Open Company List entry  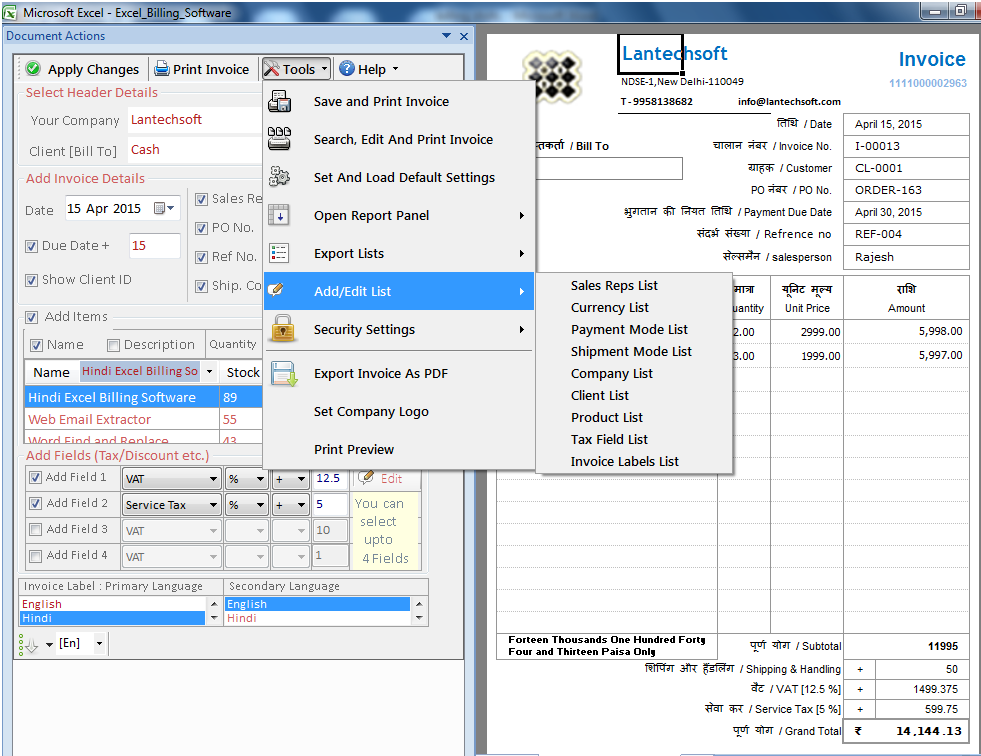pyautogui.click(x=634, y=373)
